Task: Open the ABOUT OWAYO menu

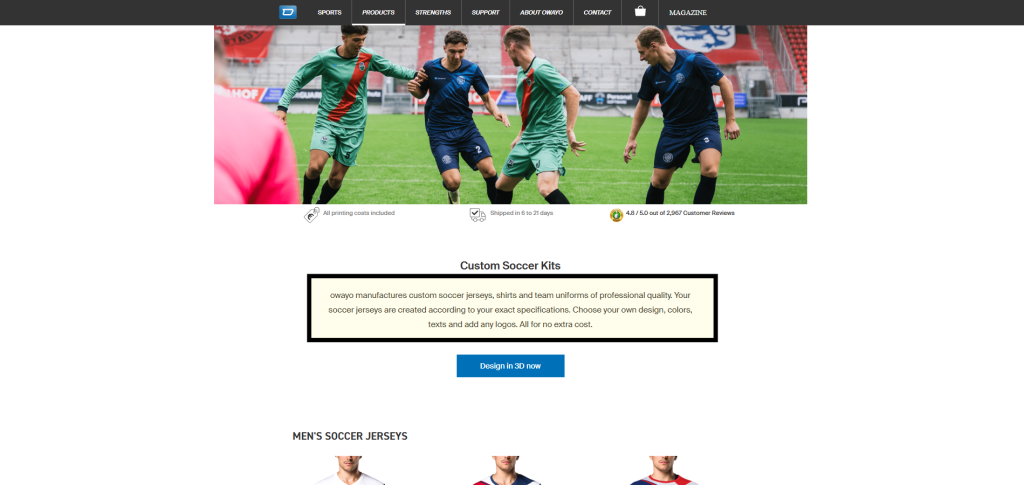Action: click(x=541, y=12)
